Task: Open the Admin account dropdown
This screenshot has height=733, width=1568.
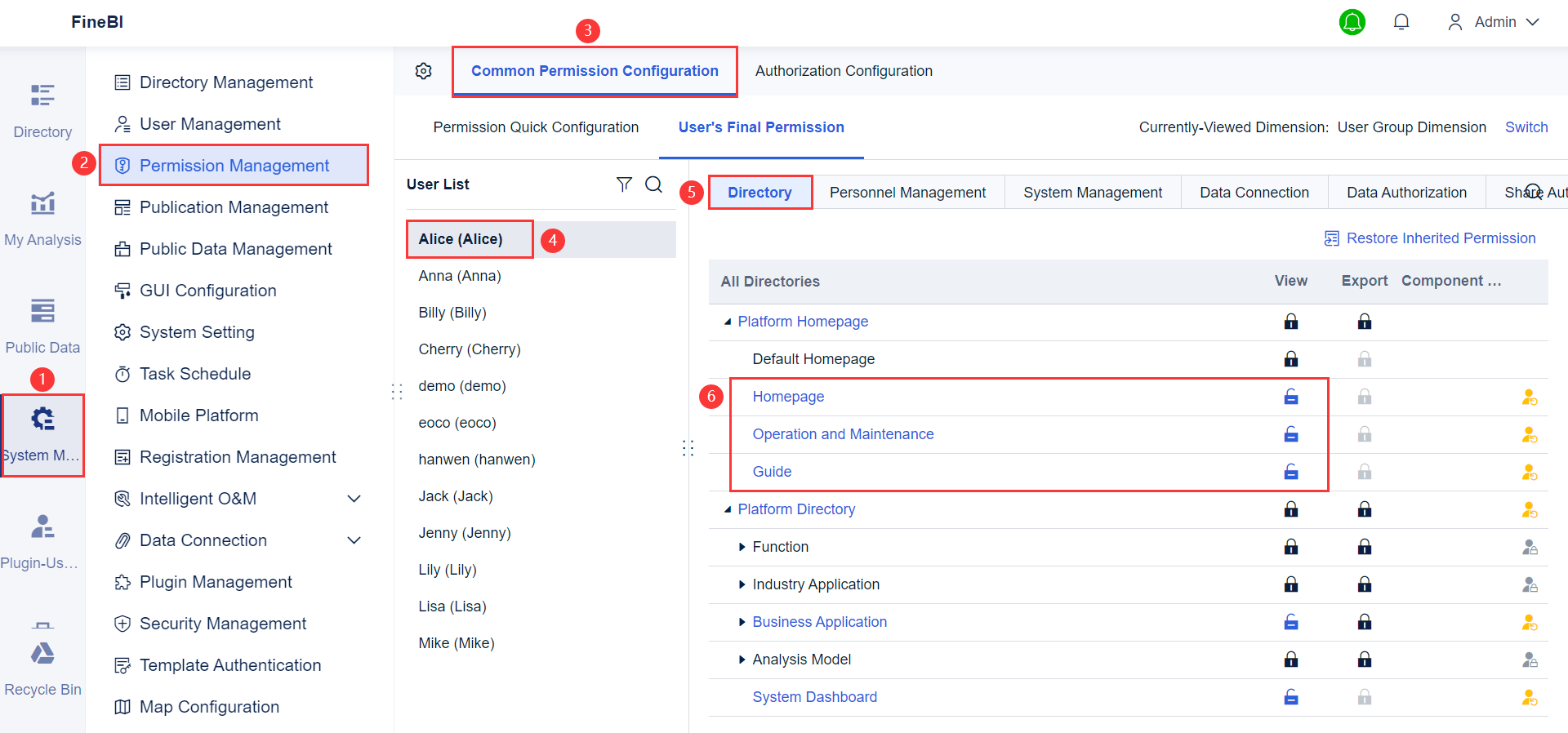Action: [x=1494, y=22]
